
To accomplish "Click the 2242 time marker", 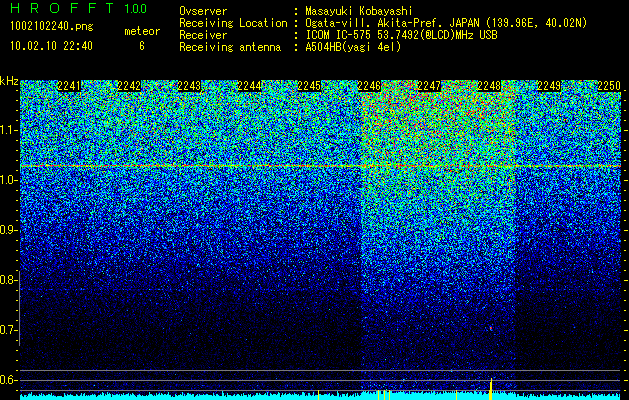I will pos(129,86).
